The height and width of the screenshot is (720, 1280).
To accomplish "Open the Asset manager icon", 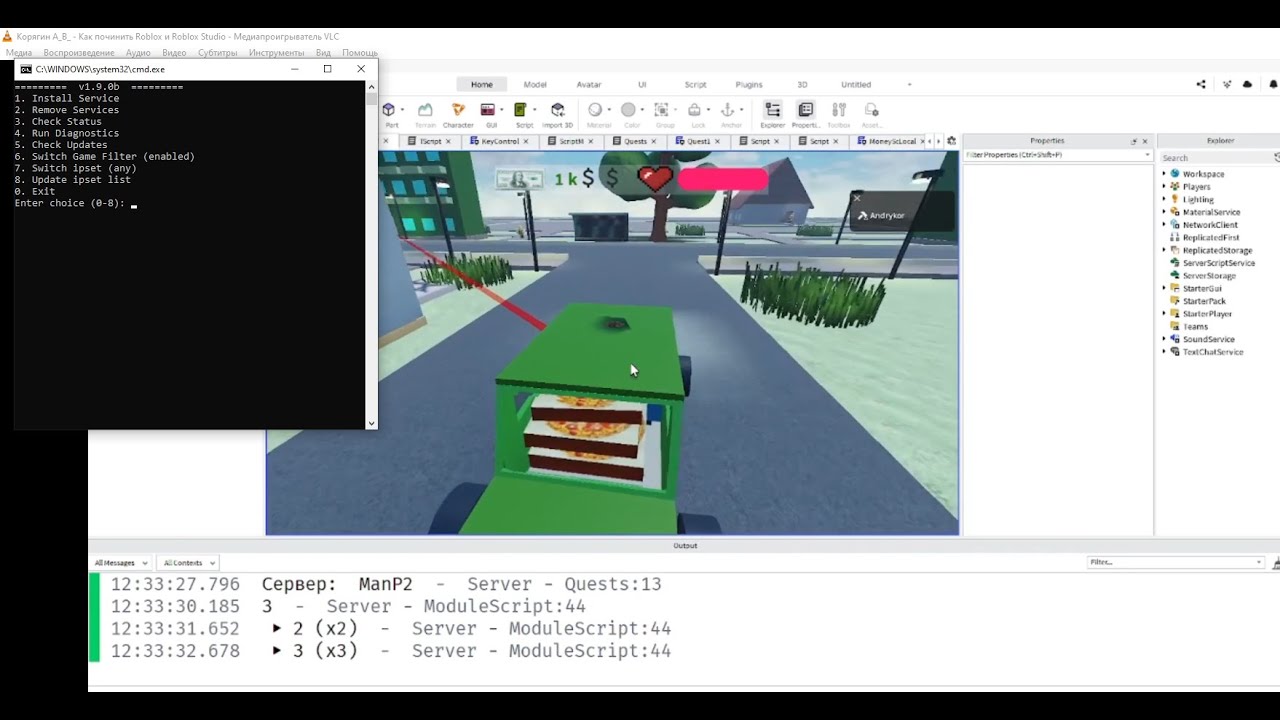I will (x=871, y=110).
